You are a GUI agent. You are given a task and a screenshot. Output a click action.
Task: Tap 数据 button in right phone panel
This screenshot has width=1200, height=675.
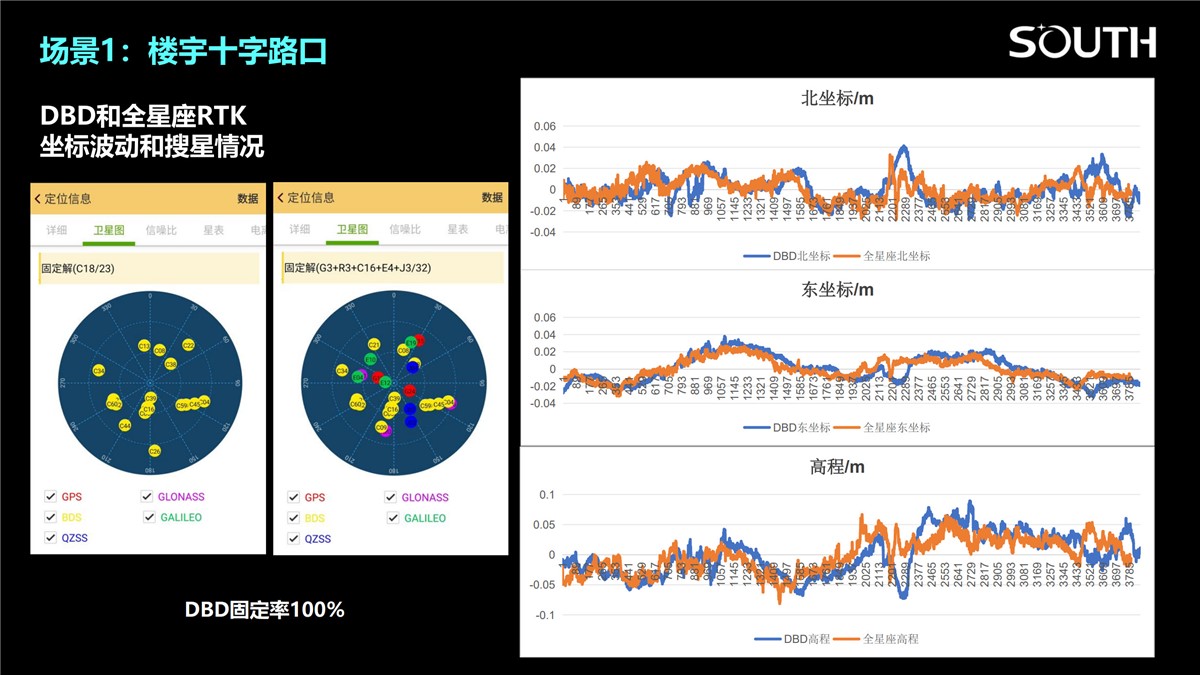tap(492, 198)
